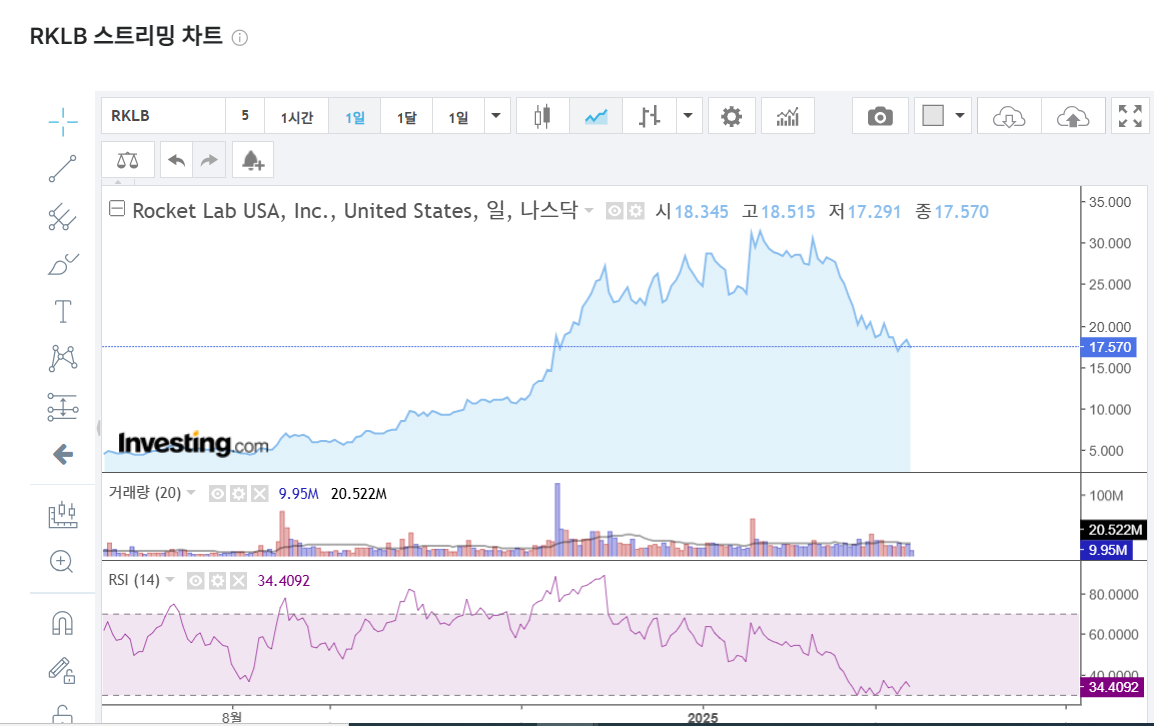
Task: Click the blue back arrow icon
Action: (x=63, y=454)
